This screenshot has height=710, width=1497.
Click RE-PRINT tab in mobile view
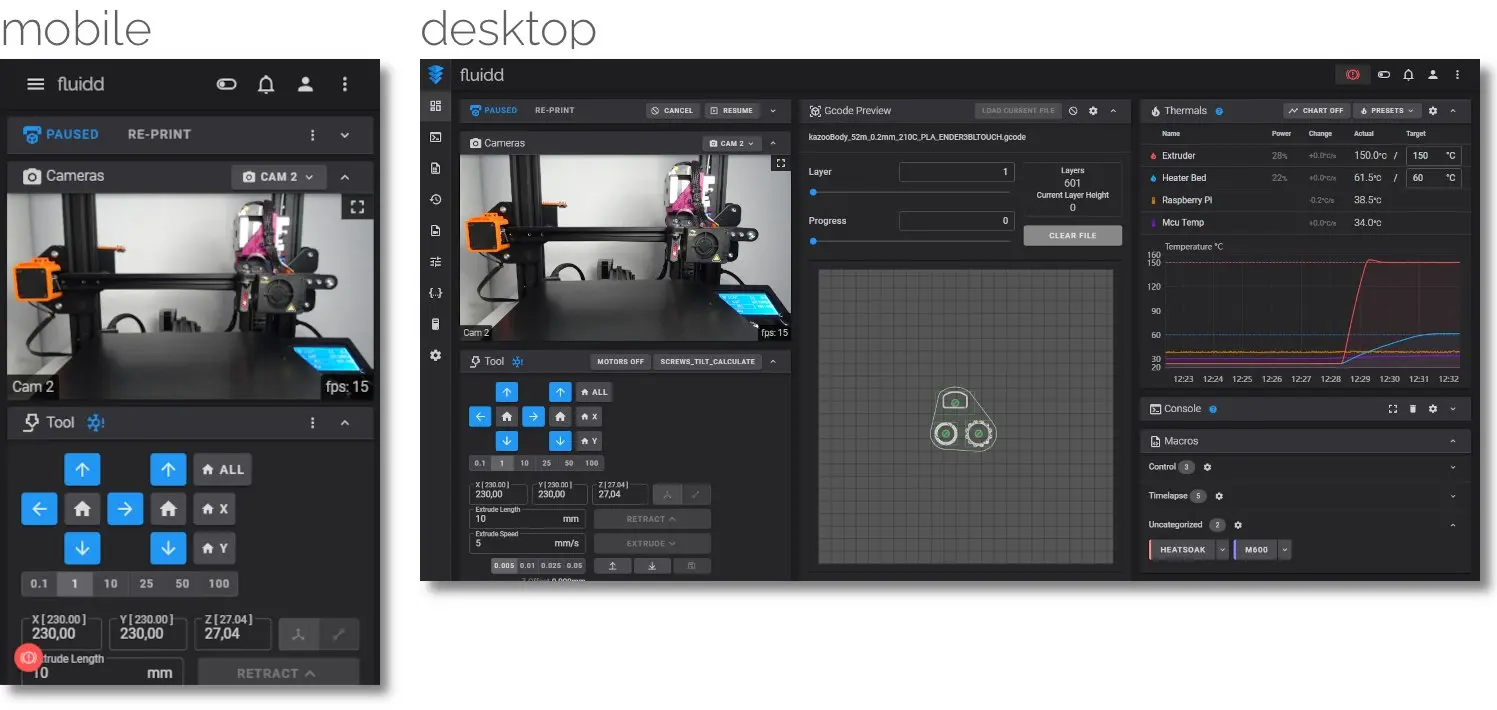[x=159, y=134]
